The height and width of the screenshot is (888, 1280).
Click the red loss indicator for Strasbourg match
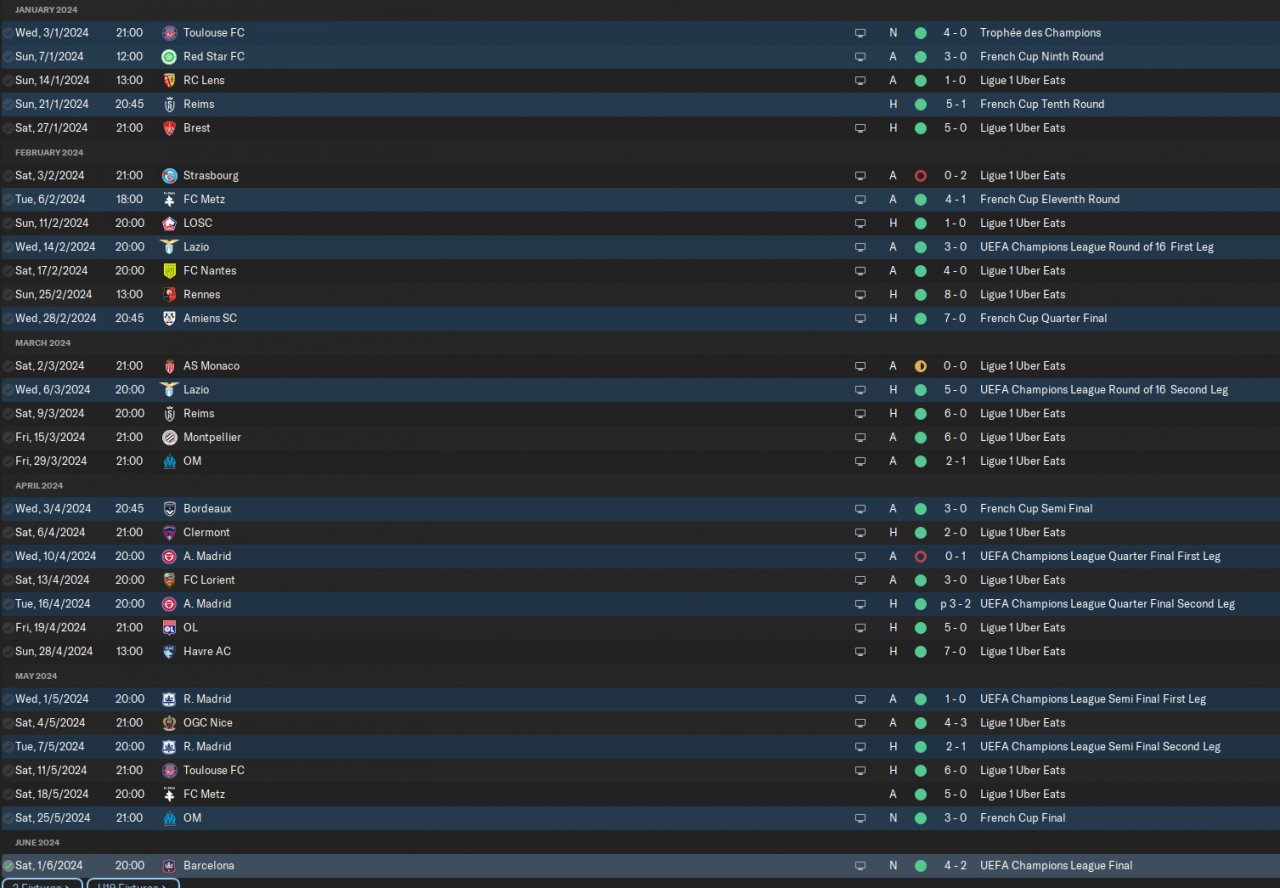pyautogui.click(x=920, y=176)
